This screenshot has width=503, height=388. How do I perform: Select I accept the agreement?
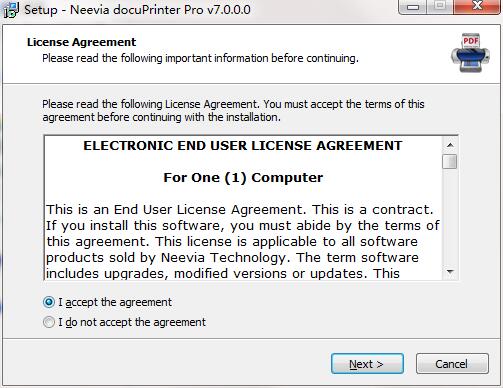coord(49,302)
